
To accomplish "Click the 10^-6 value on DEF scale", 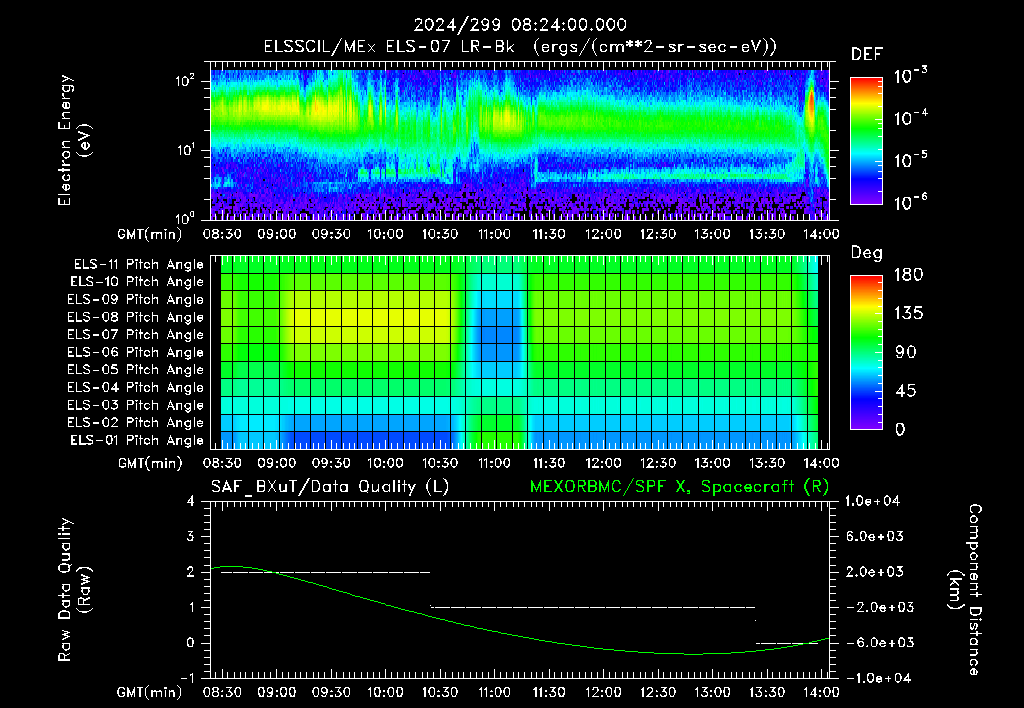I will pos(910,202).
